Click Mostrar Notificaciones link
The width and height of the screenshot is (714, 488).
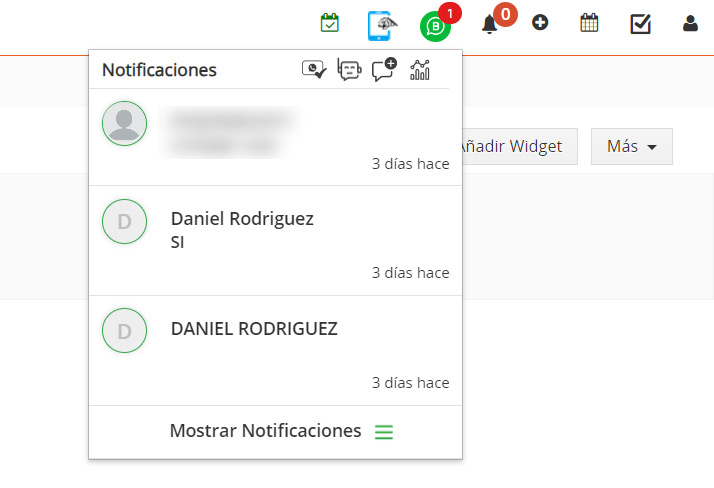click(x=265, y=431)
